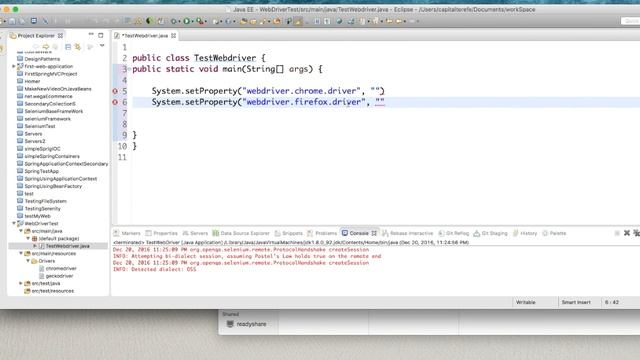The width and height of the screenshot is (640, 360).
Task: Open the Markers tab
Action: click(127, 233)
